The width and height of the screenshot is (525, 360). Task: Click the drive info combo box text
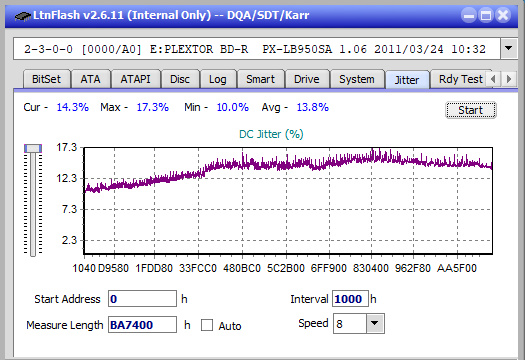point(255,49)
